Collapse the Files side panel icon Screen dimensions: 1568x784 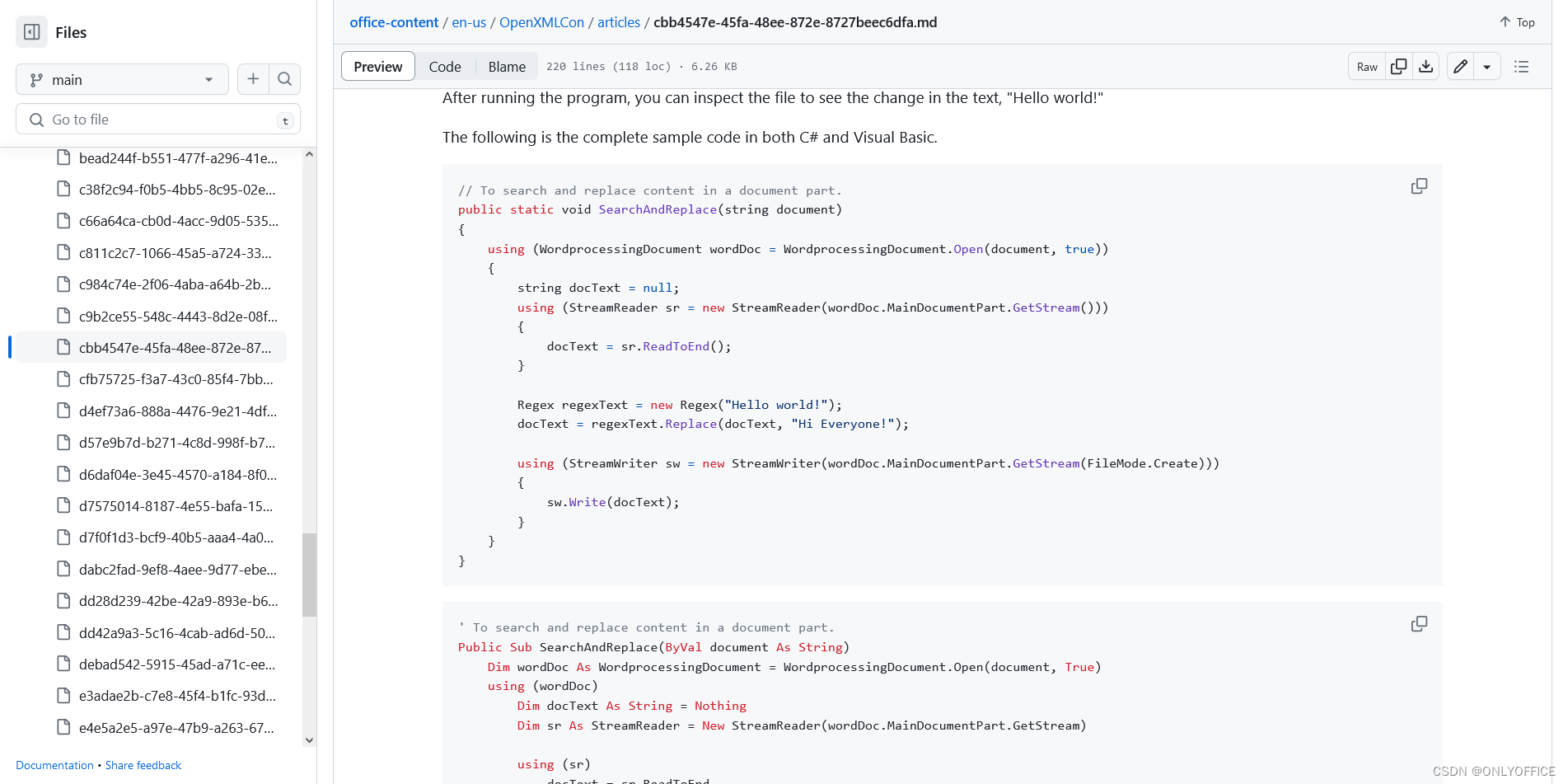[32, 32]
